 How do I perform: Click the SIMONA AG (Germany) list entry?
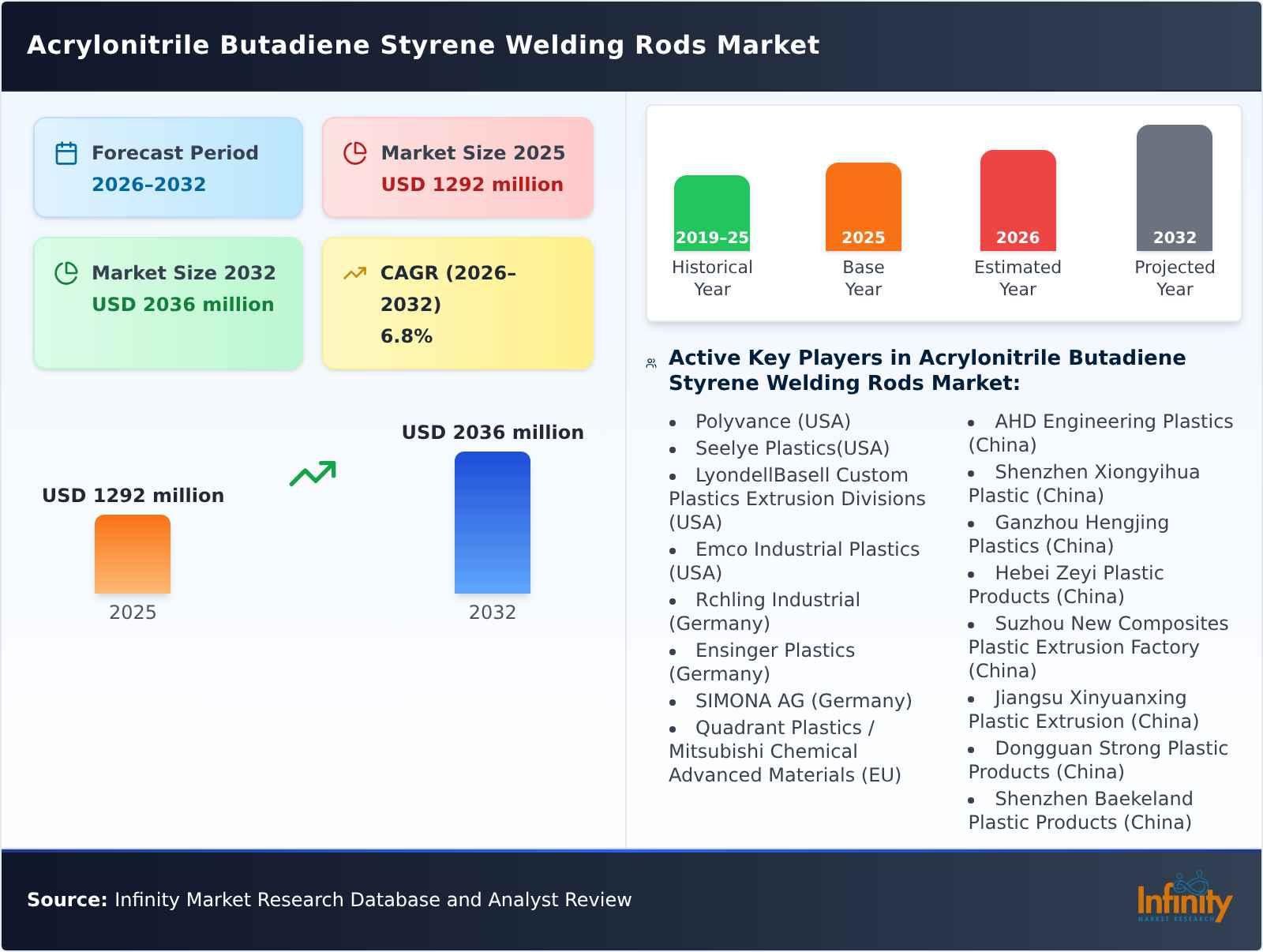(803, 700)
